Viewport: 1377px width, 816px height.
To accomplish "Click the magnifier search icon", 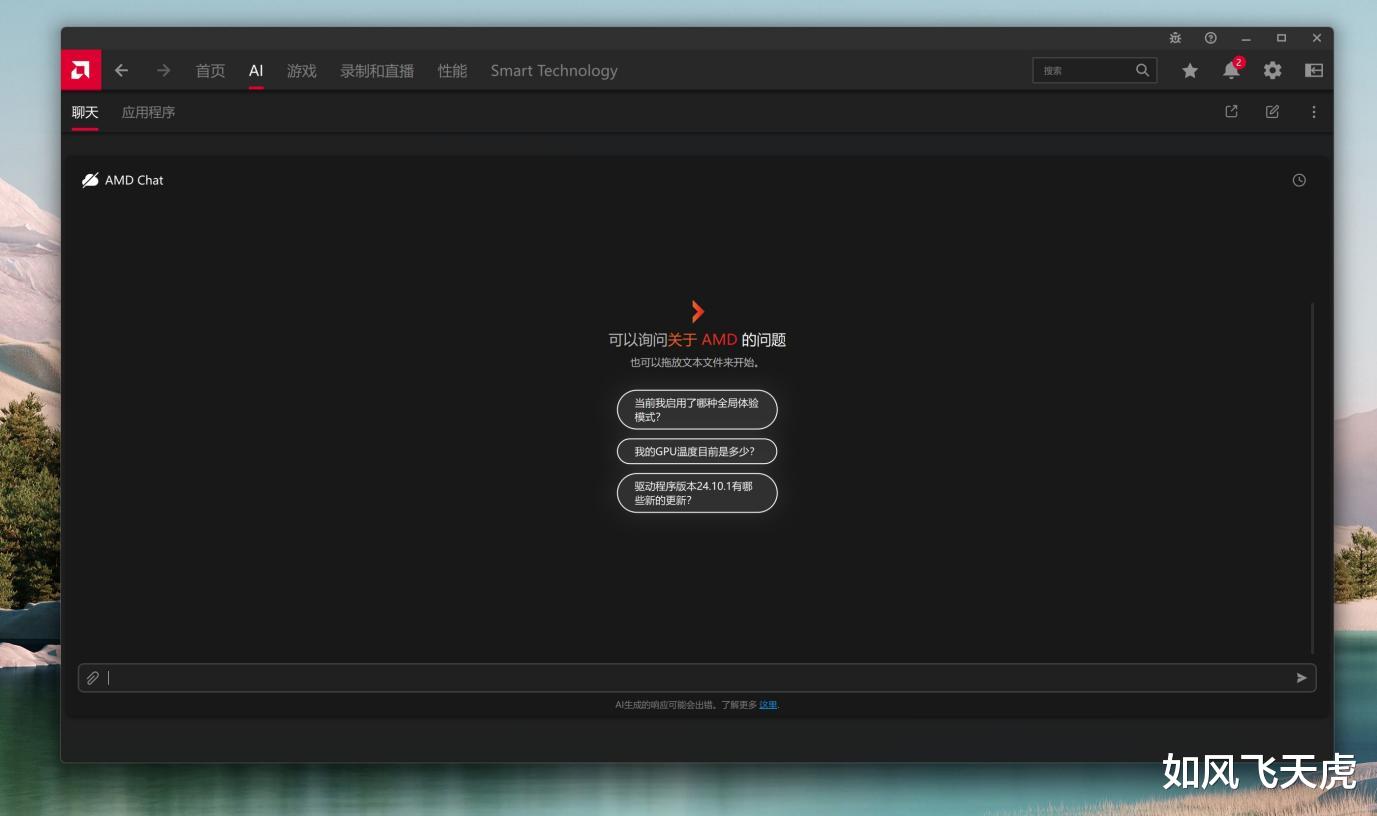I will (x=1142, y=70).
